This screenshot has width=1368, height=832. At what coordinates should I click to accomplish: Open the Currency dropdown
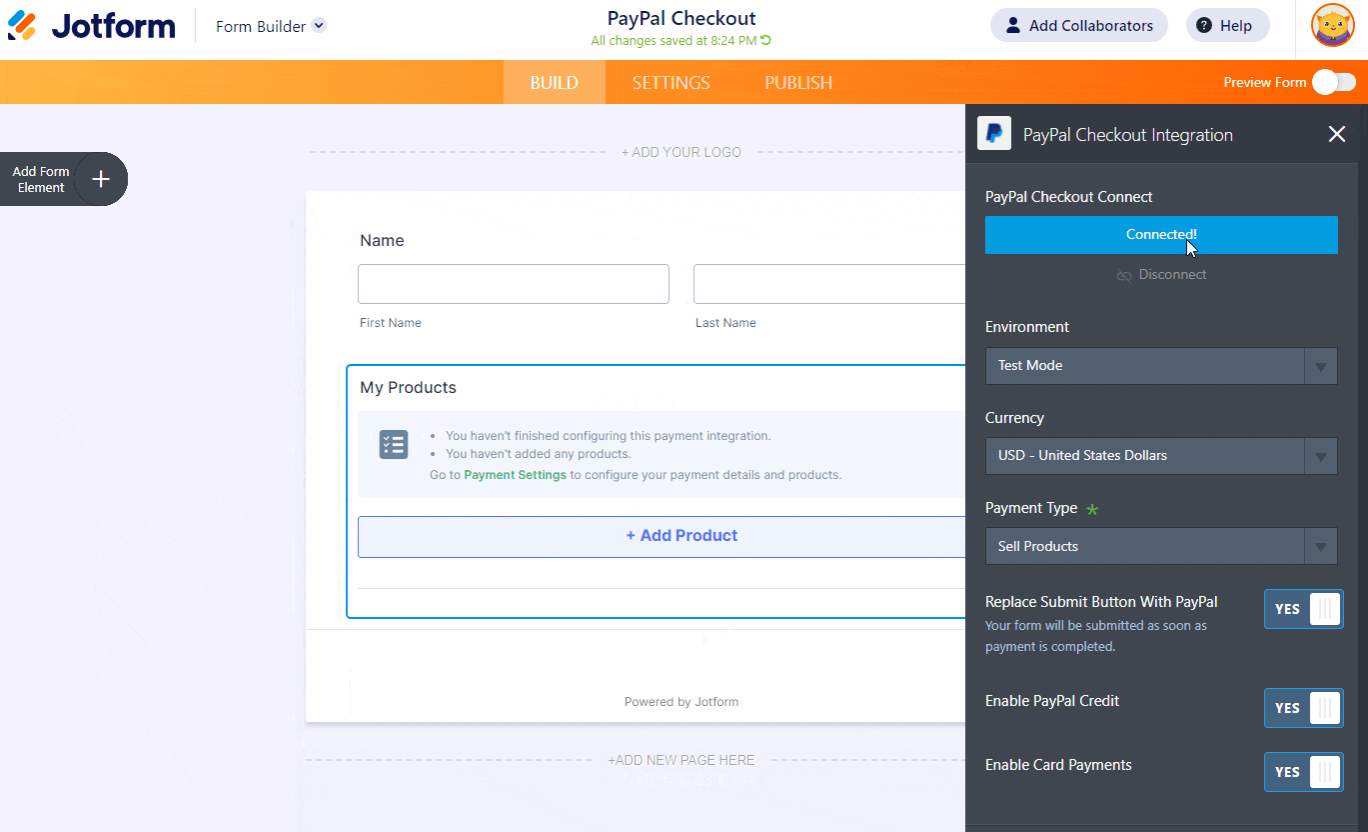pos(1161,456)
